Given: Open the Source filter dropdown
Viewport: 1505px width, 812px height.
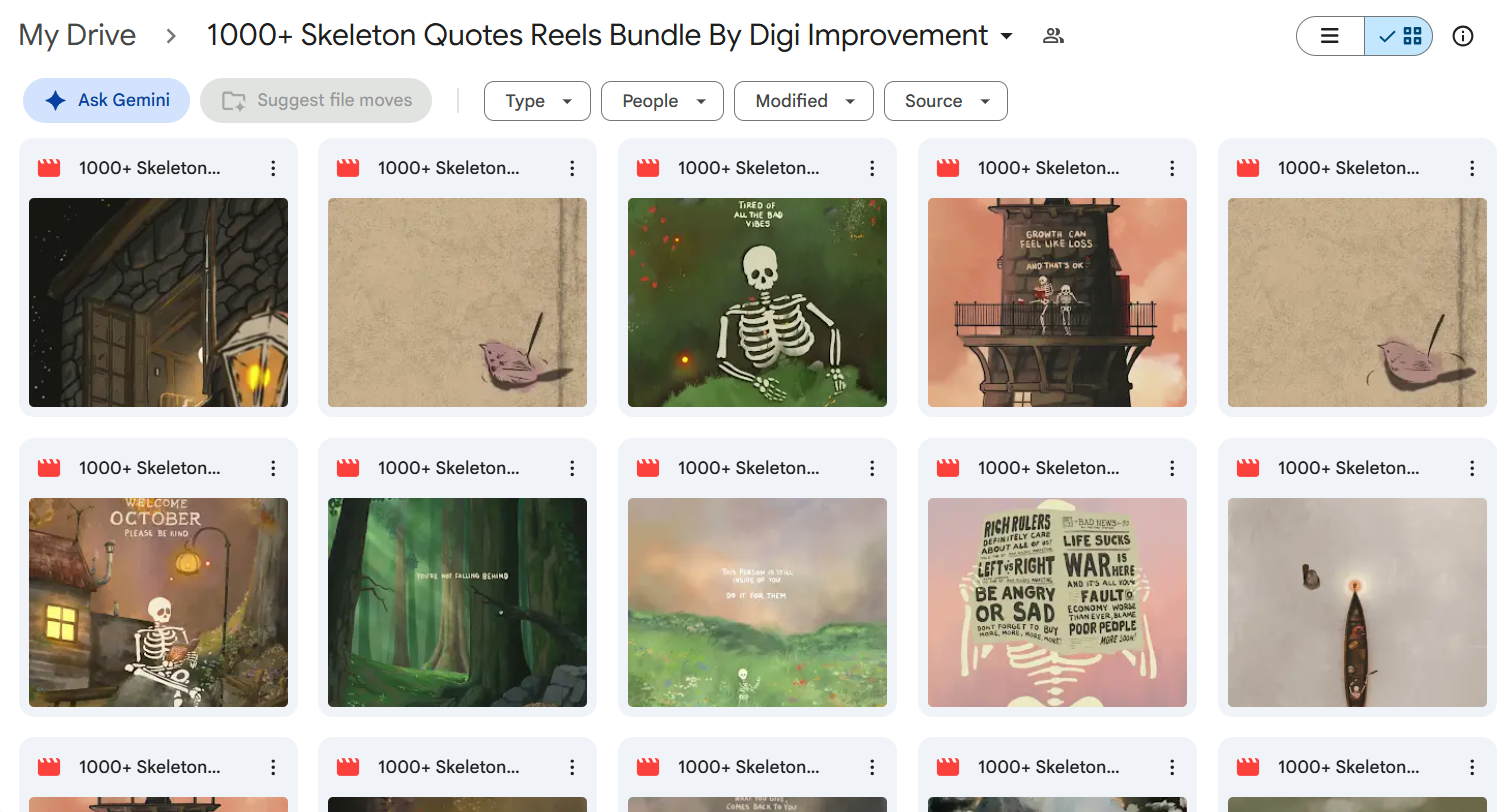Looking at the screenshot, I should 946,101.
